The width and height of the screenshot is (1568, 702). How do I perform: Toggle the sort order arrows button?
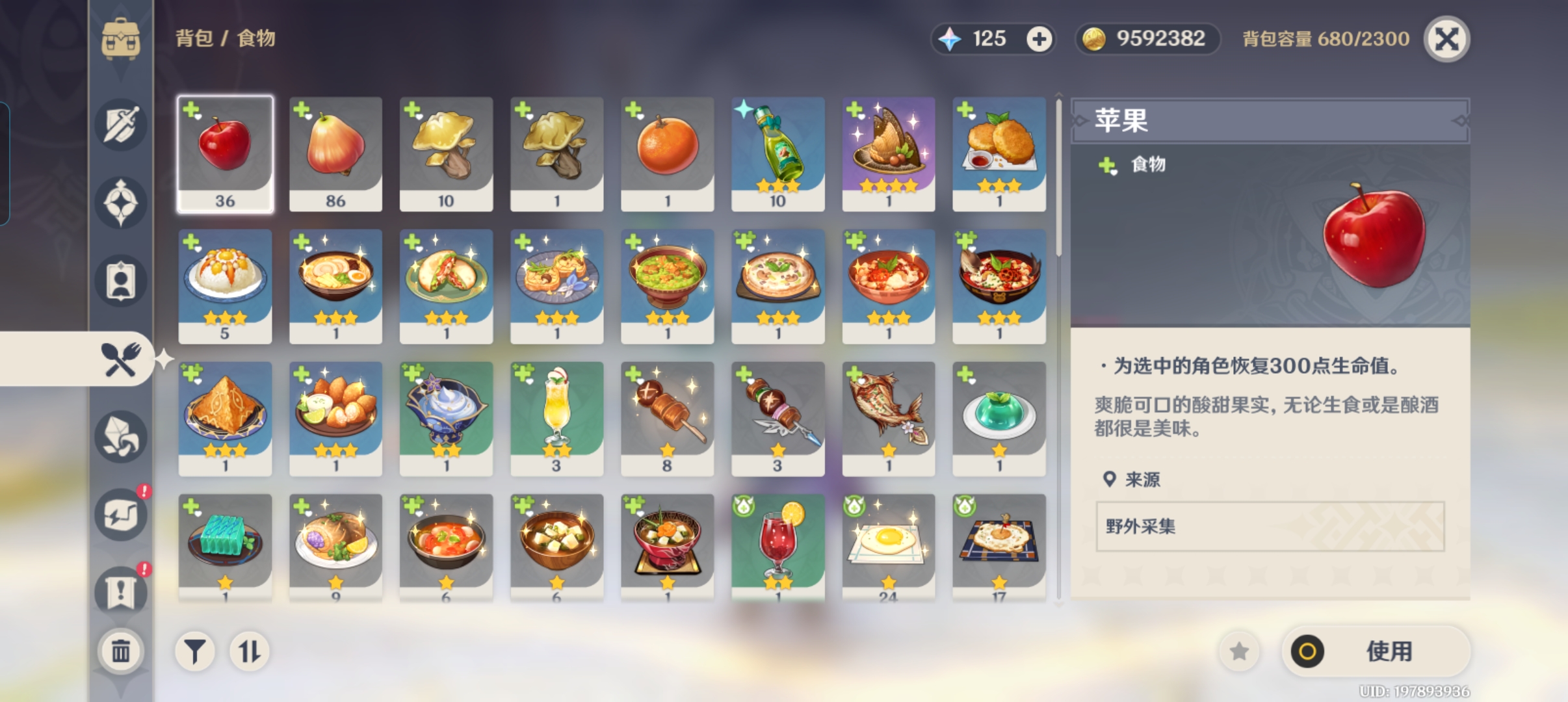tap(250, 651)
